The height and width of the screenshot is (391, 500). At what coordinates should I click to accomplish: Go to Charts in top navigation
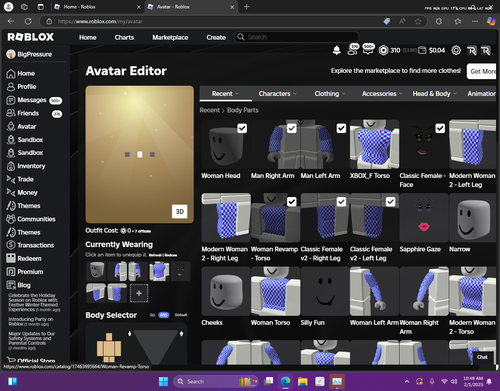pos(124,37)
